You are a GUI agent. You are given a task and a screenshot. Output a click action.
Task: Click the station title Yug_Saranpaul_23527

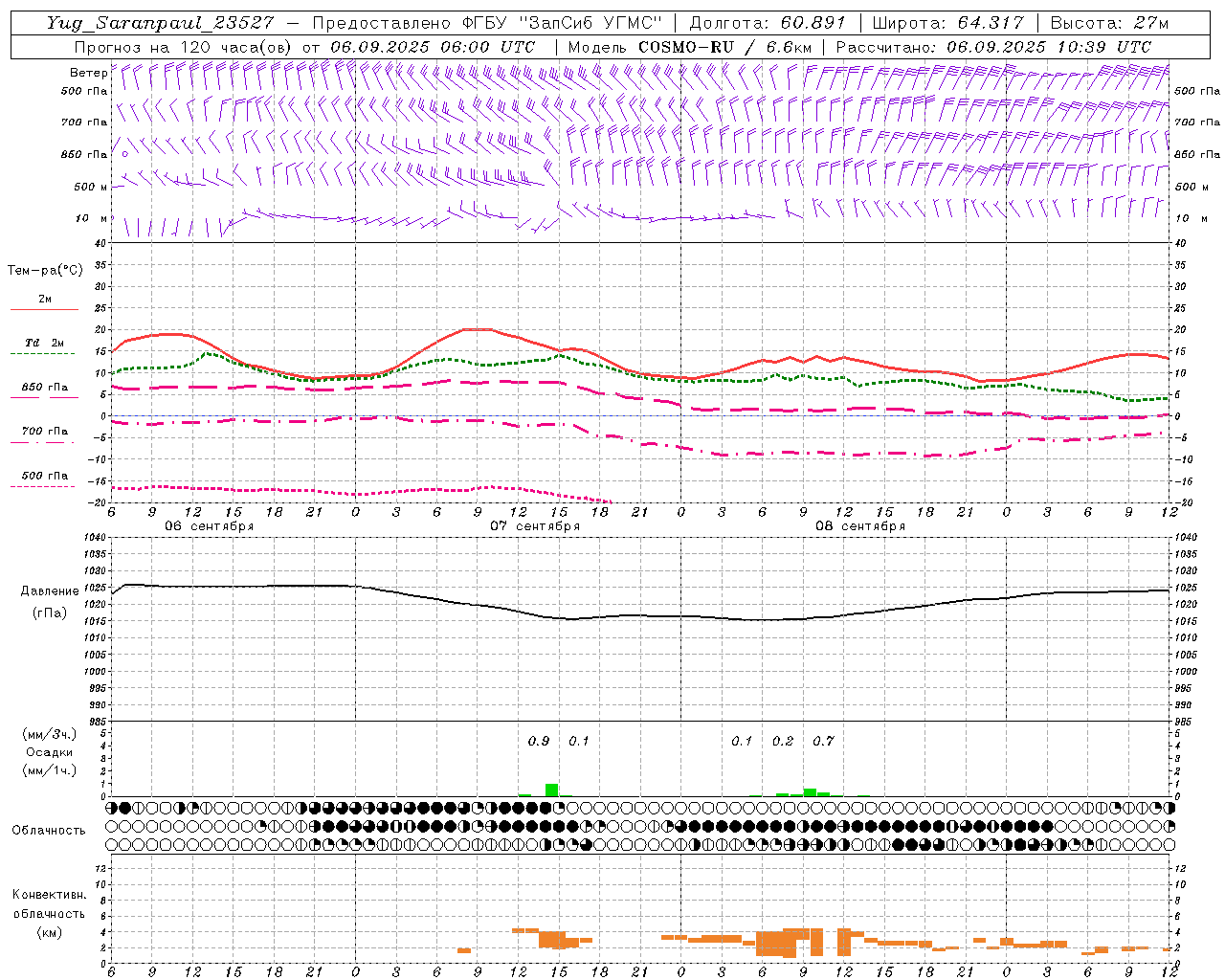pyautogui.click(x=160, y=23)
